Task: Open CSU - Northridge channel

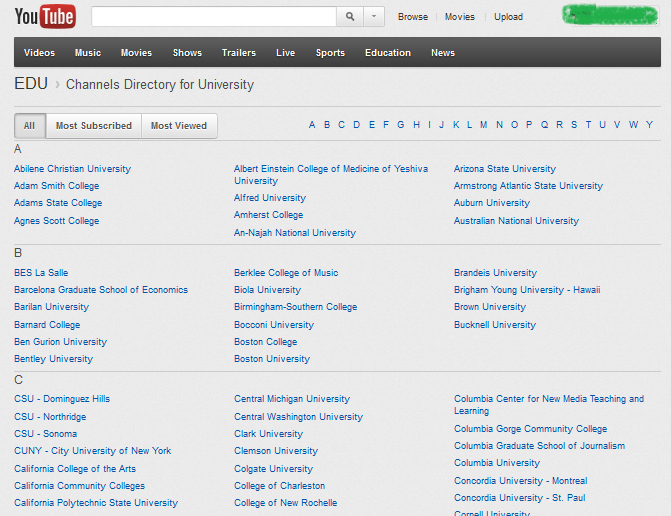Action: (x=50, y=417)
